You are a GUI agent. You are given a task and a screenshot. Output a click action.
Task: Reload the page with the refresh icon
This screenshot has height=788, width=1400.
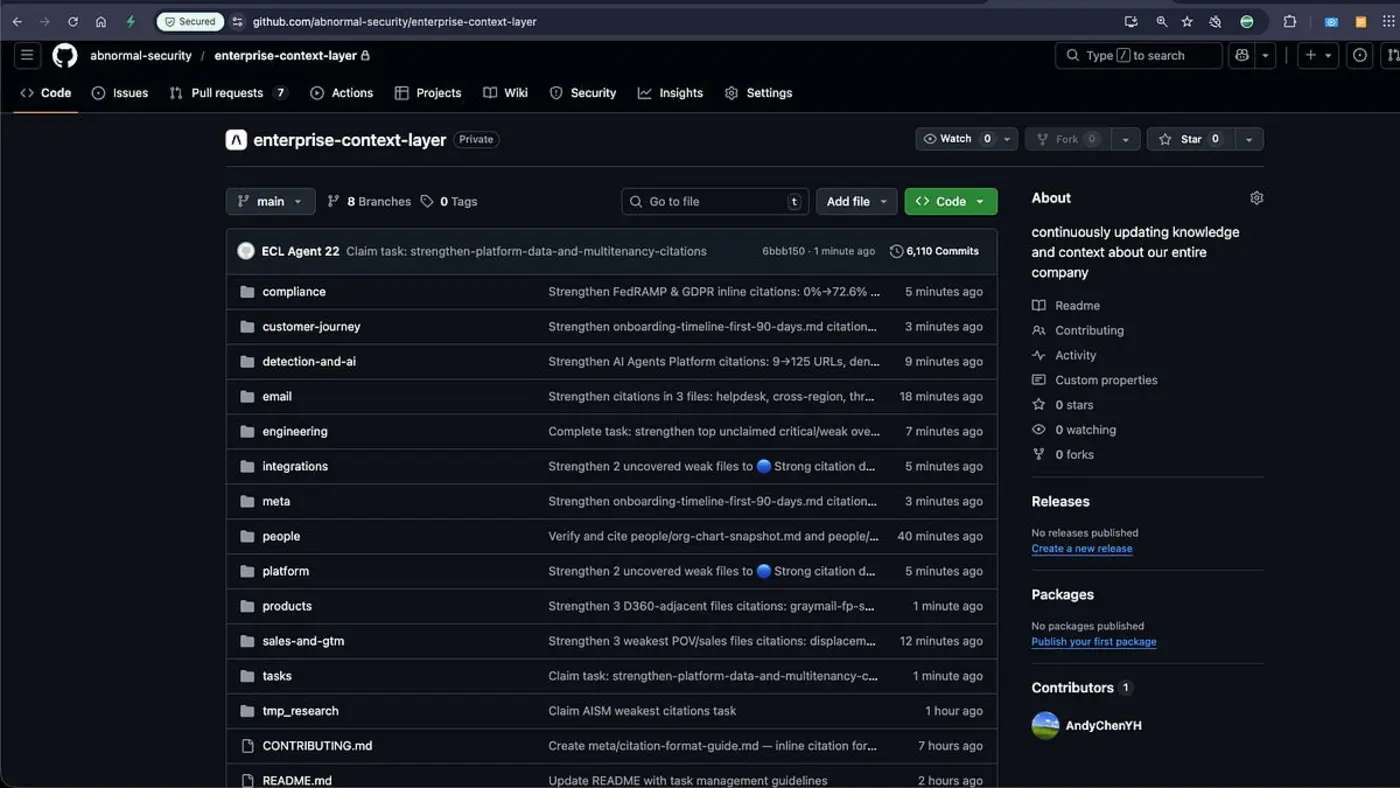71,20
